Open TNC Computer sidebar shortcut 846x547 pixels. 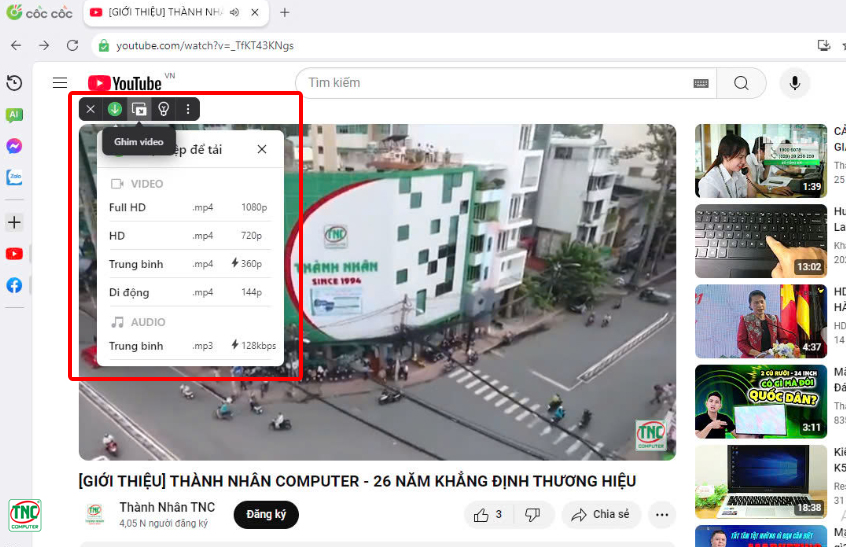coord(25,515)
